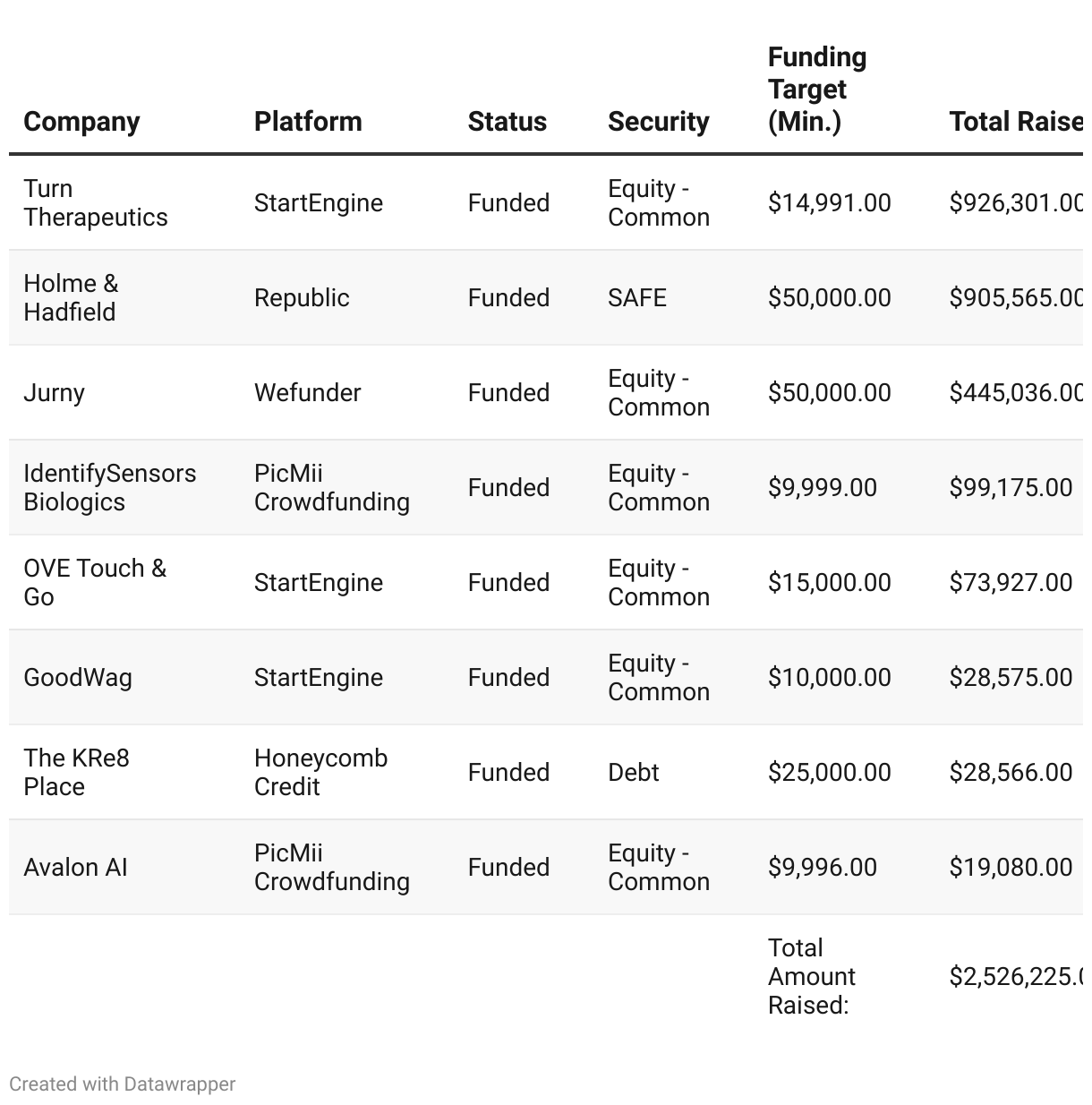This screenshot has width=1092, height=1105.
Task: Select the GoodWag company cell
Action: 78,678
